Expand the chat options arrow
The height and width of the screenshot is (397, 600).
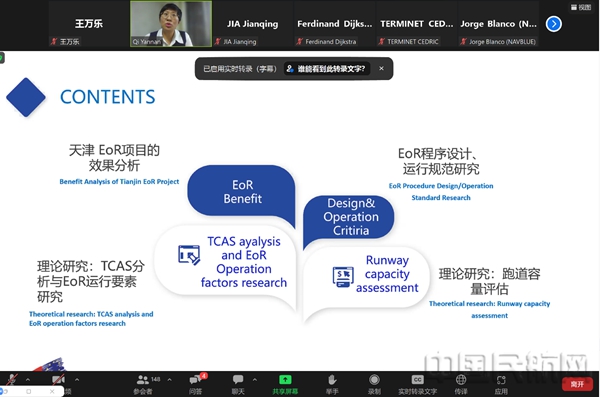click(255, 380)
